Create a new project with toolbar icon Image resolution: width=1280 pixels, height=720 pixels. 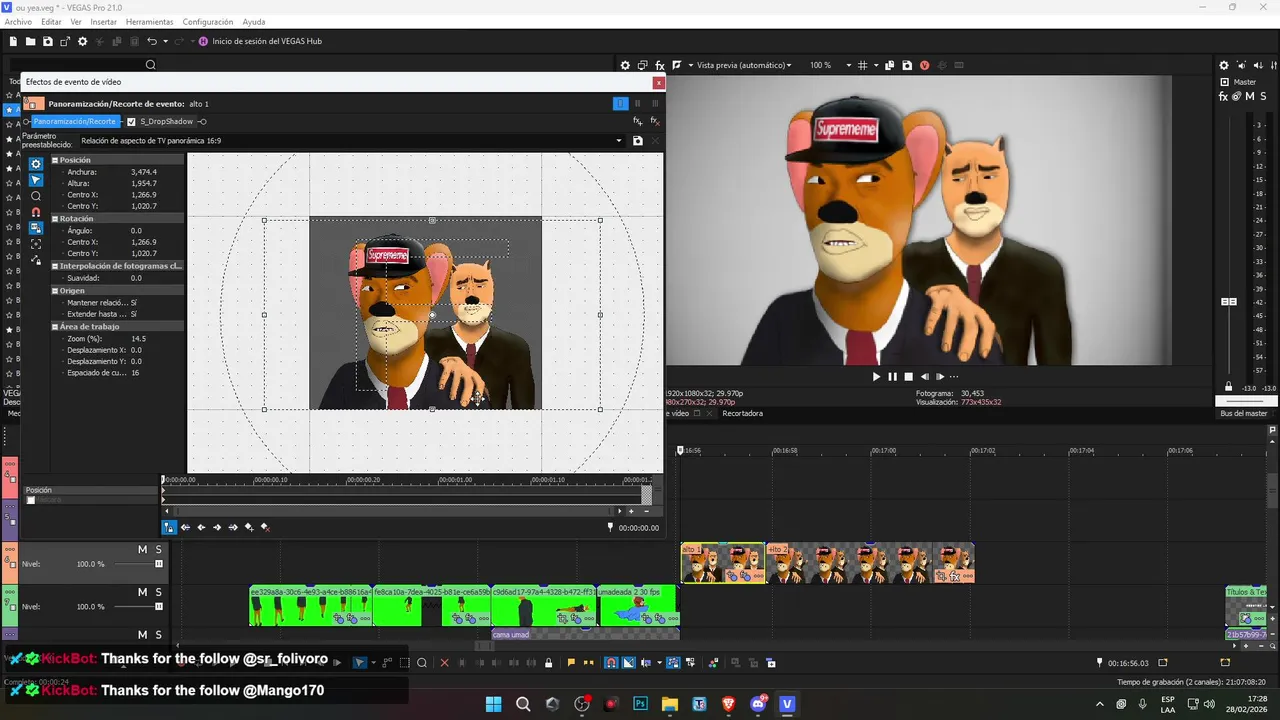(x=14, y=41)
